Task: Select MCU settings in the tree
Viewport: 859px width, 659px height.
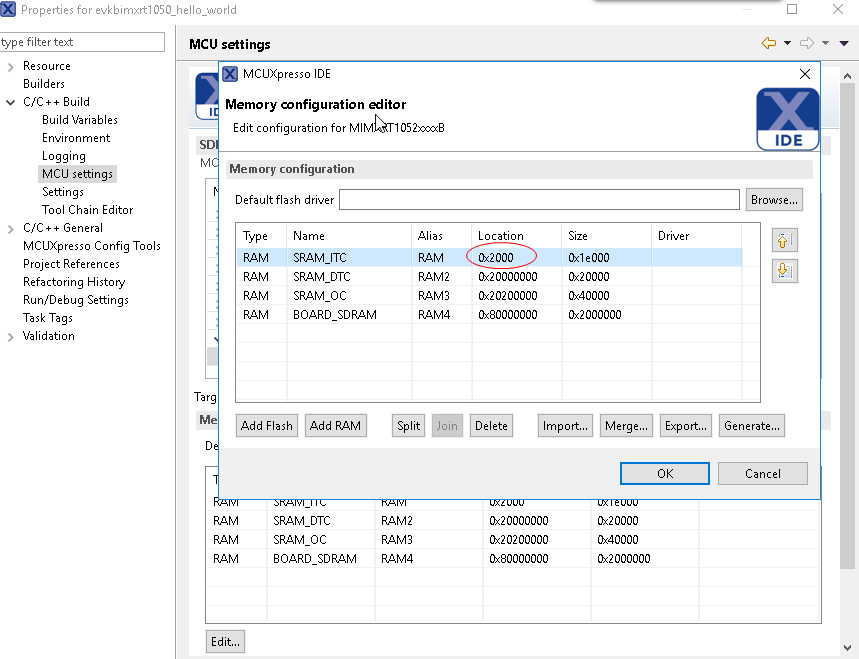Action: pos(77,174)
